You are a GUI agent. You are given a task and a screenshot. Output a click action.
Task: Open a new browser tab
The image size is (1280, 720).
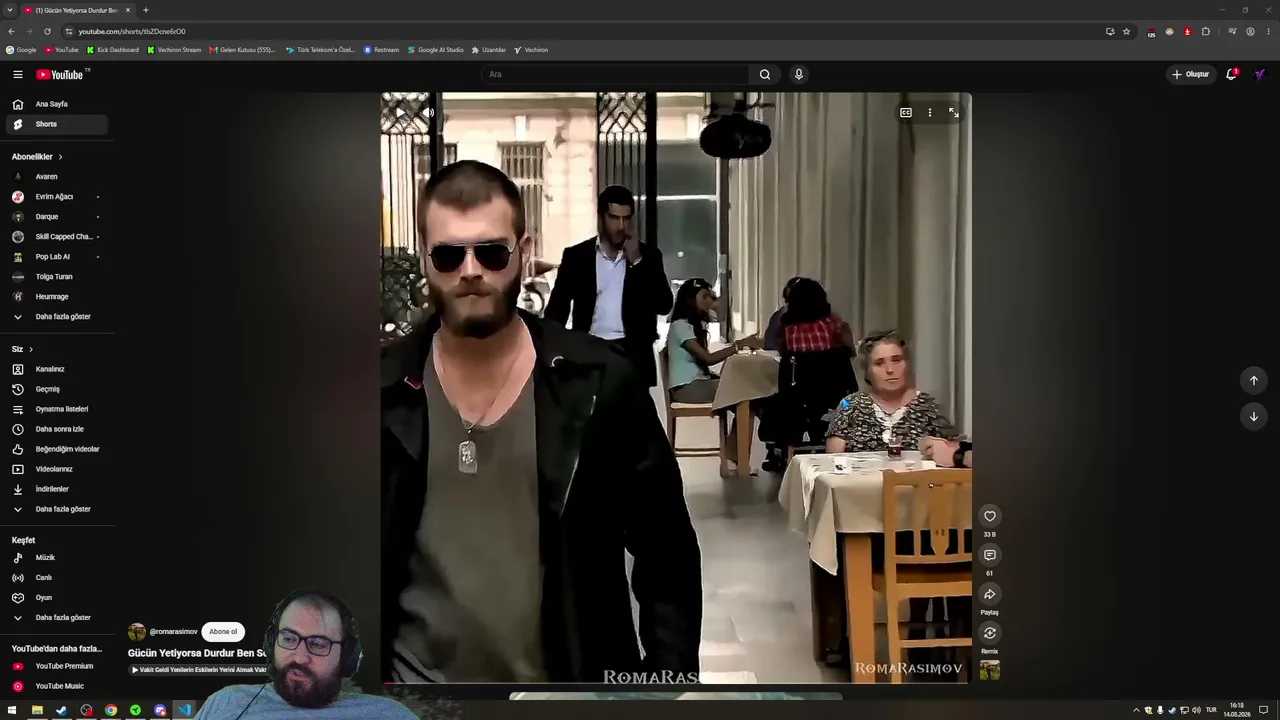(x=145, y=10)
